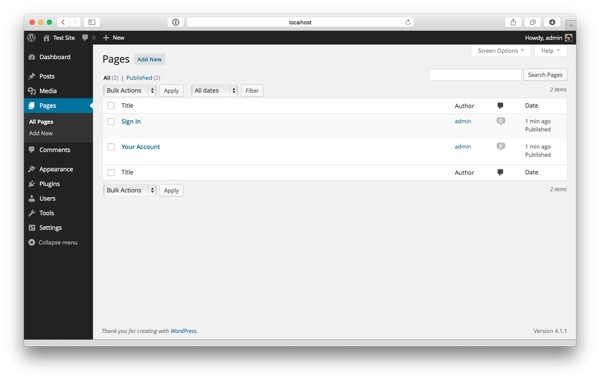This screenshot has height=381, width=600.
Task: Click Author column header
Action: click(464, 106)
